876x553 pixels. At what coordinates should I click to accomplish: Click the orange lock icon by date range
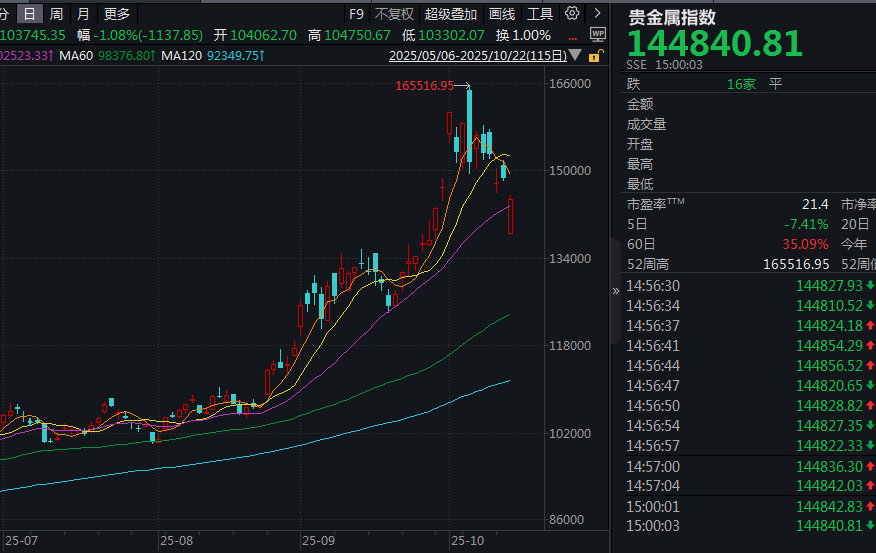(x=598, y=56)
